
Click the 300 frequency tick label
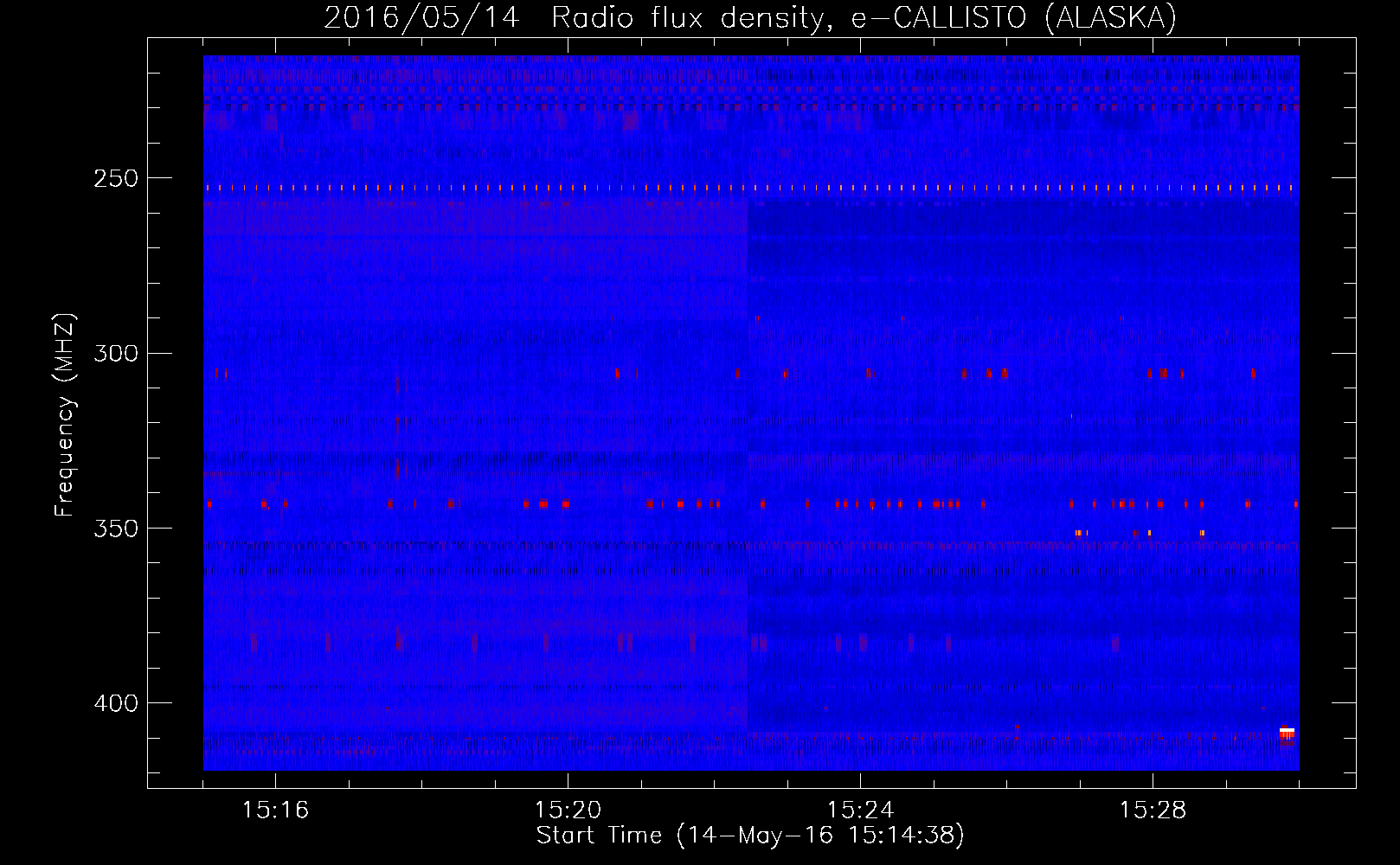pos(115,353)
